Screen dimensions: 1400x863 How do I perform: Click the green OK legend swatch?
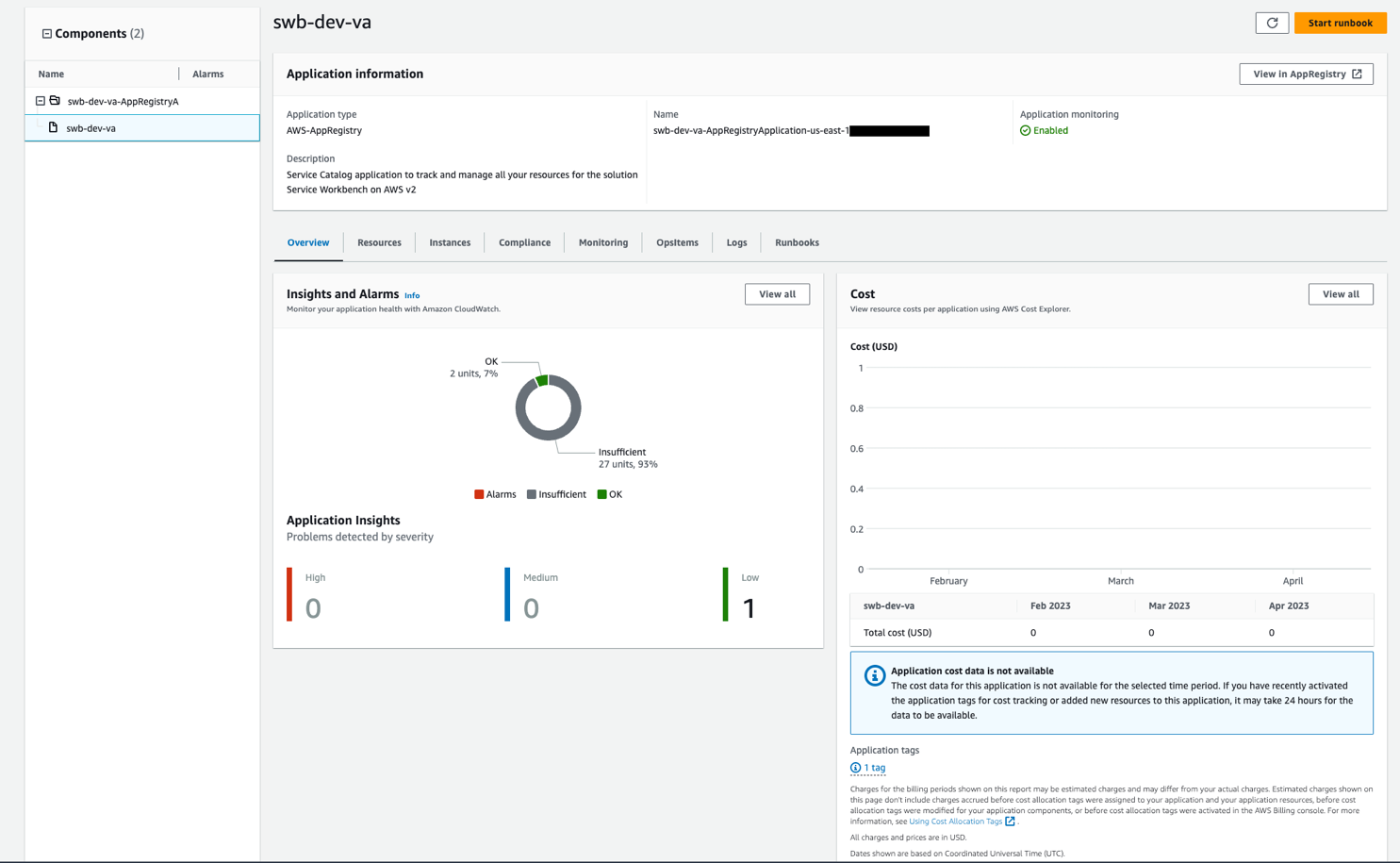coord(601,494)
